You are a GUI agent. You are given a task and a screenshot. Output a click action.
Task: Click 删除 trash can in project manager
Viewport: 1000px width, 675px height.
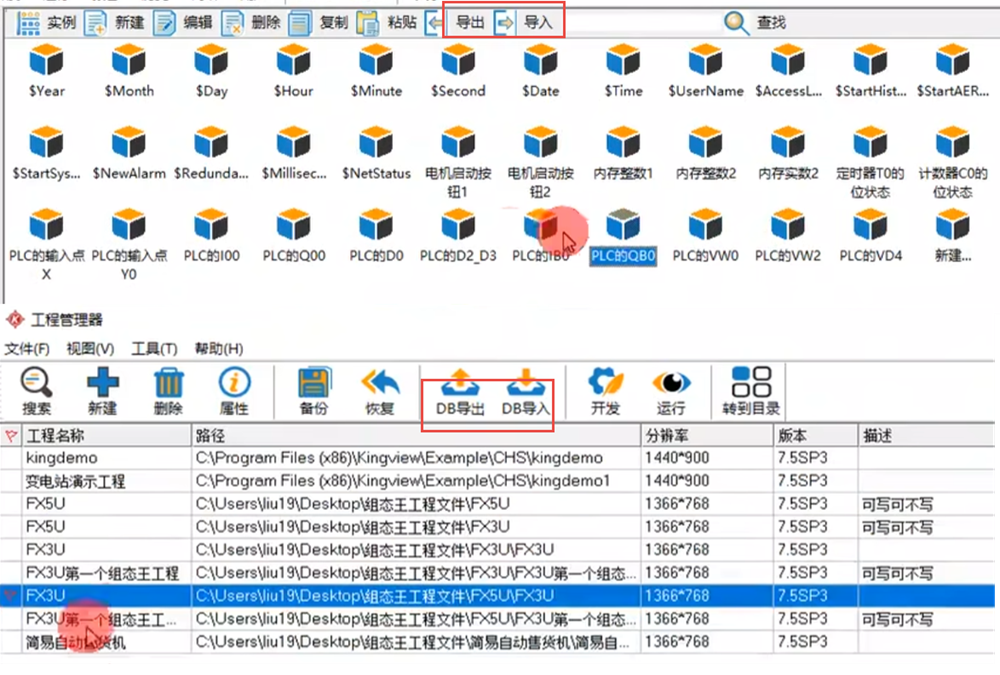click(168, 392)
